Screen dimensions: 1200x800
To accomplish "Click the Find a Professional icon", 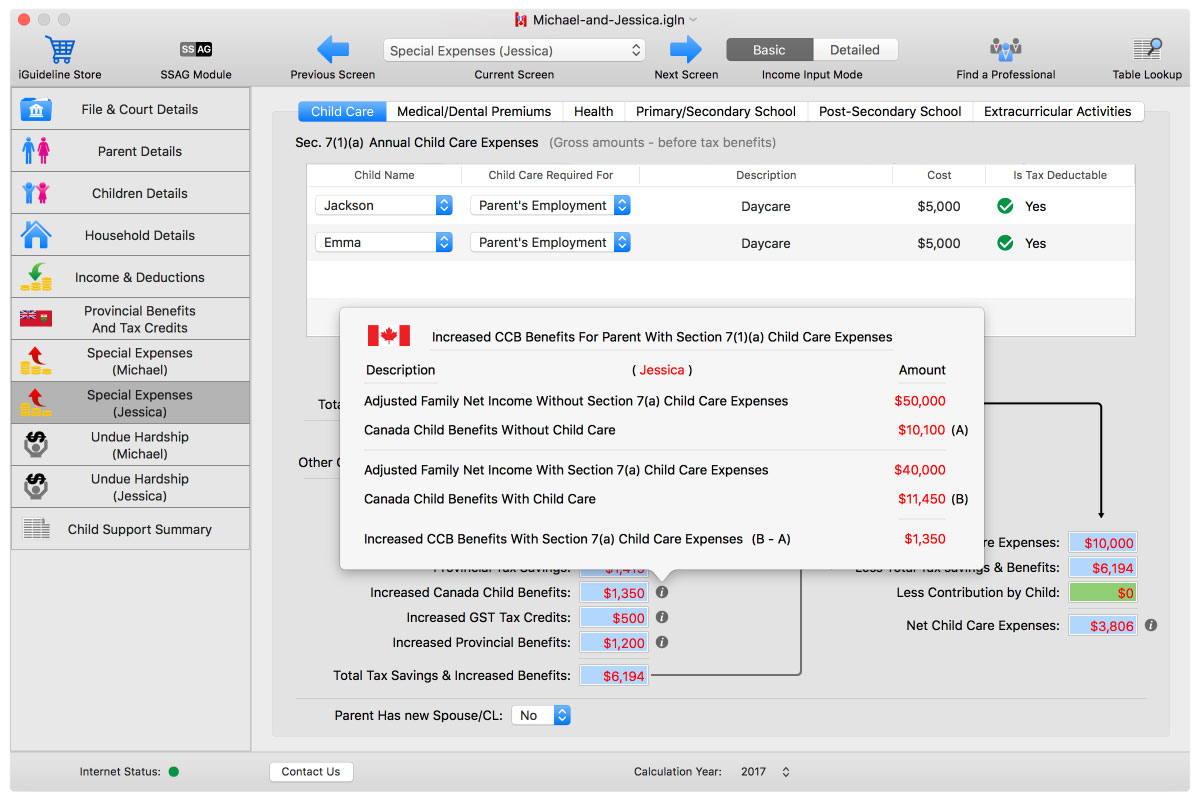I will coord(1005,50).
